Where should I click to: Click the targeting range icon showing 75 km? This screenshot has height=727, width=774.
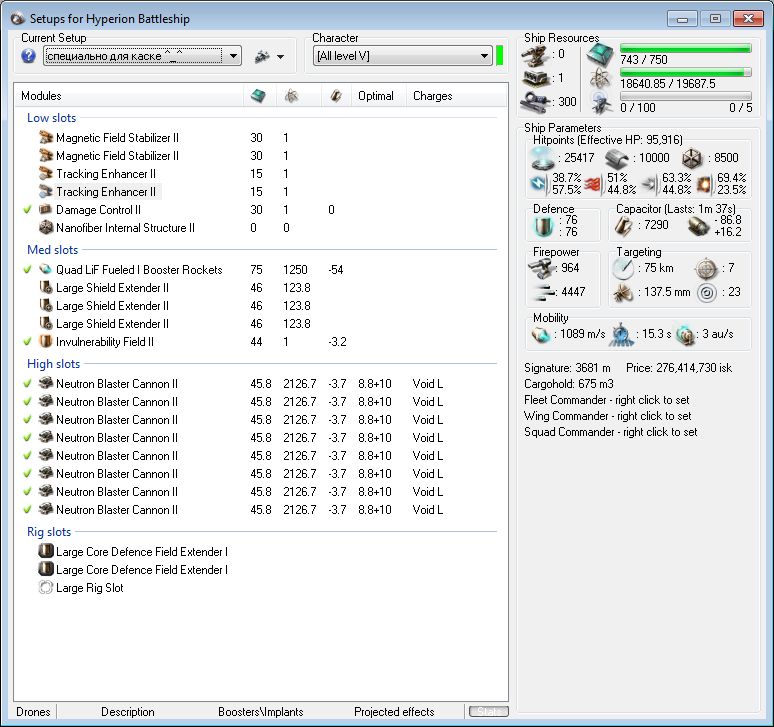[623, 268]
